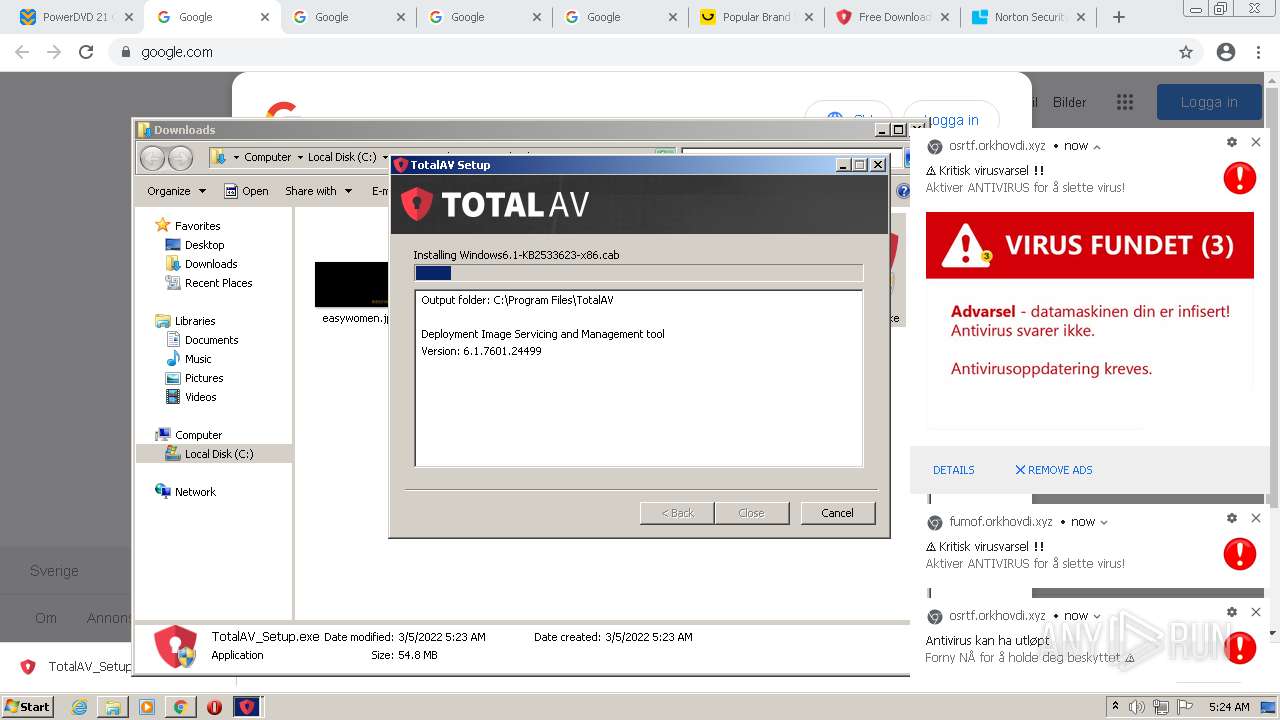Open Pictures library in sidebar
Image resolution: width=1280 pixels, height=720 pixels.
coord(204,378)
